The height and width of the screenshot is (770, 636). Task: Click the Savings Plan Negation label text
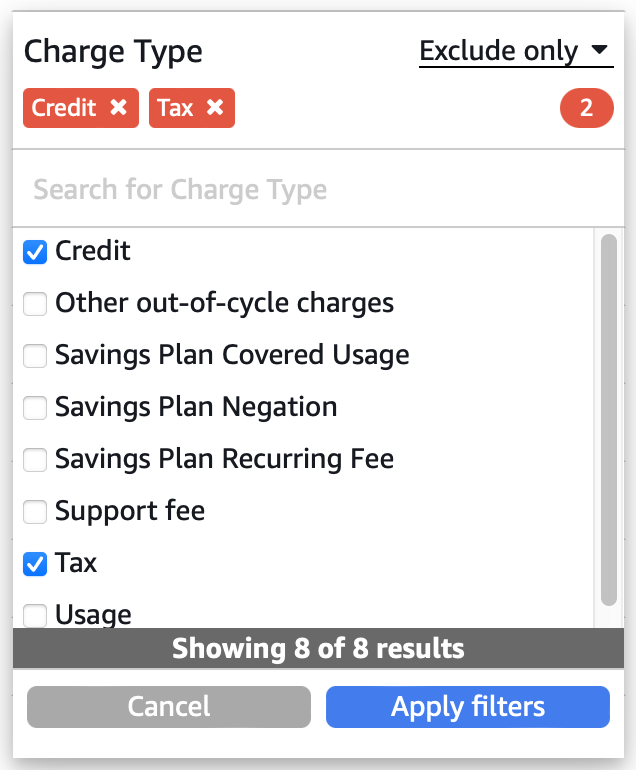196,408
